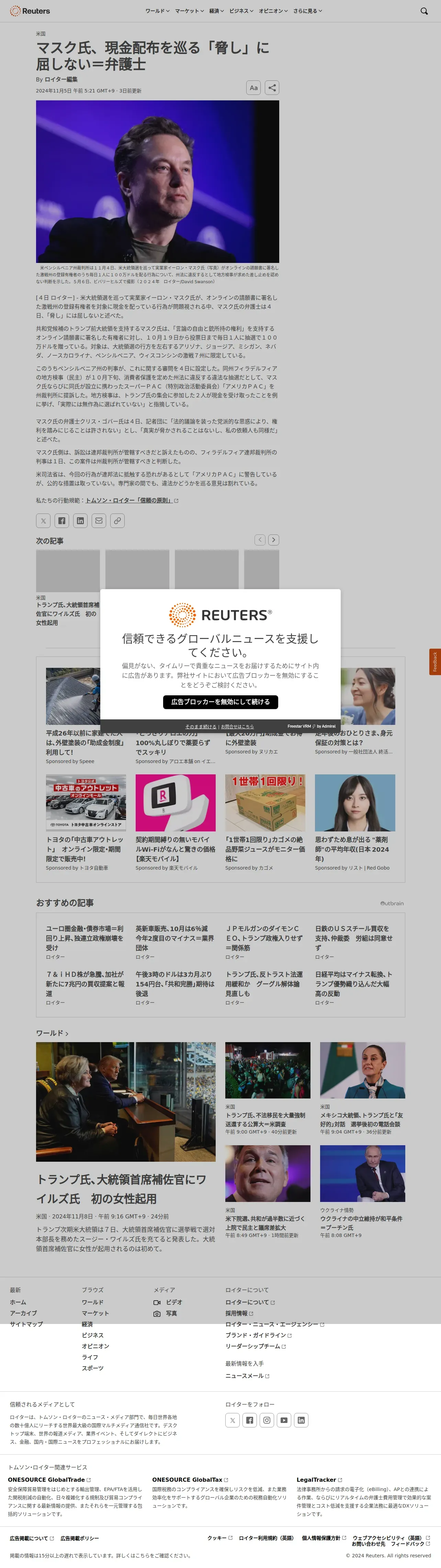The image size is (441, 1568).
Task: Share article on LinkedIn below the article
Action: [x=80, y=520]
